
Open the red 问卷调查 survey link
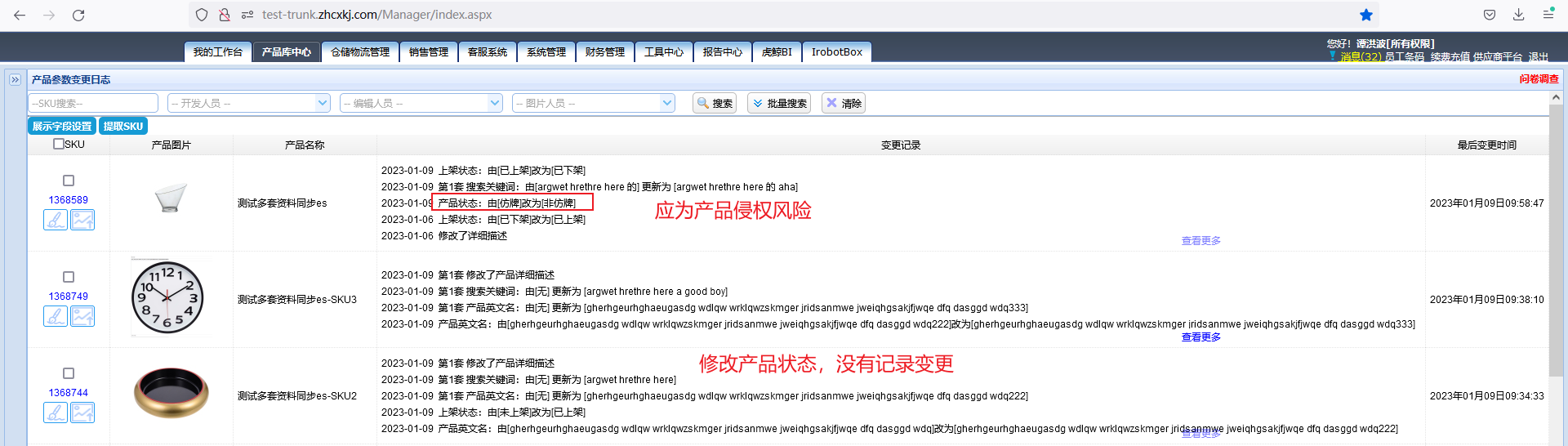click(1539, 79)
